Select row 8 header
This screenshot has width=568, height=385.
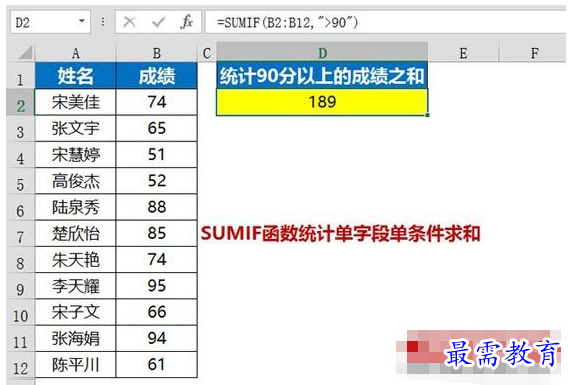[21, 260]
